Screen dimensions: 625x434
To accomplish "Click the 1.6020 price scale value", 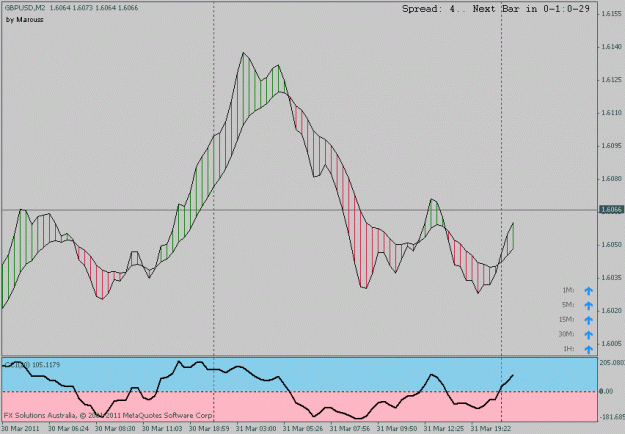I will 612,310.
